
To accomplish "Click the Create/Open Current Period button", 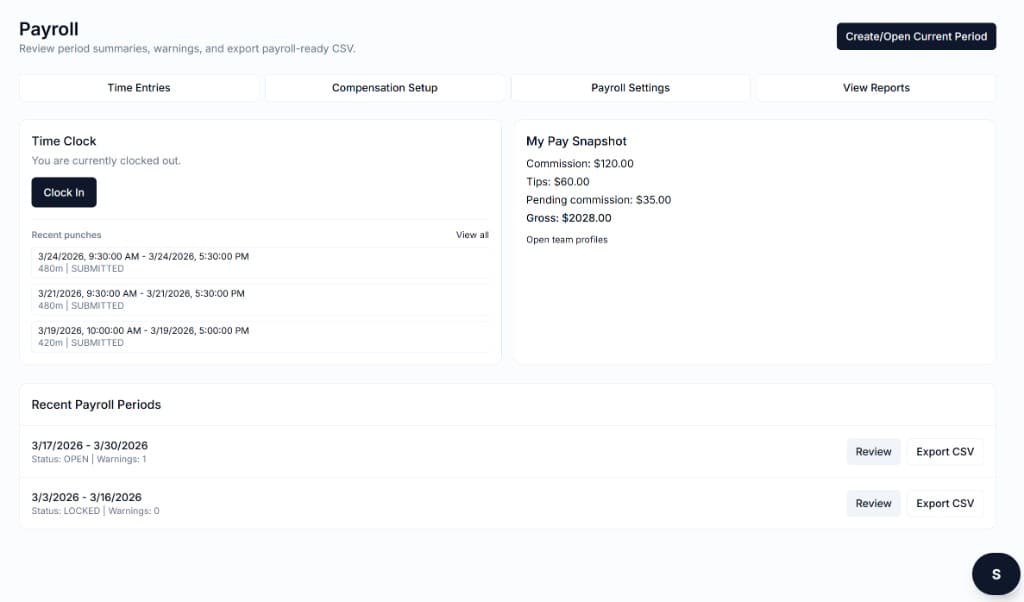I will tap(916, 36).
